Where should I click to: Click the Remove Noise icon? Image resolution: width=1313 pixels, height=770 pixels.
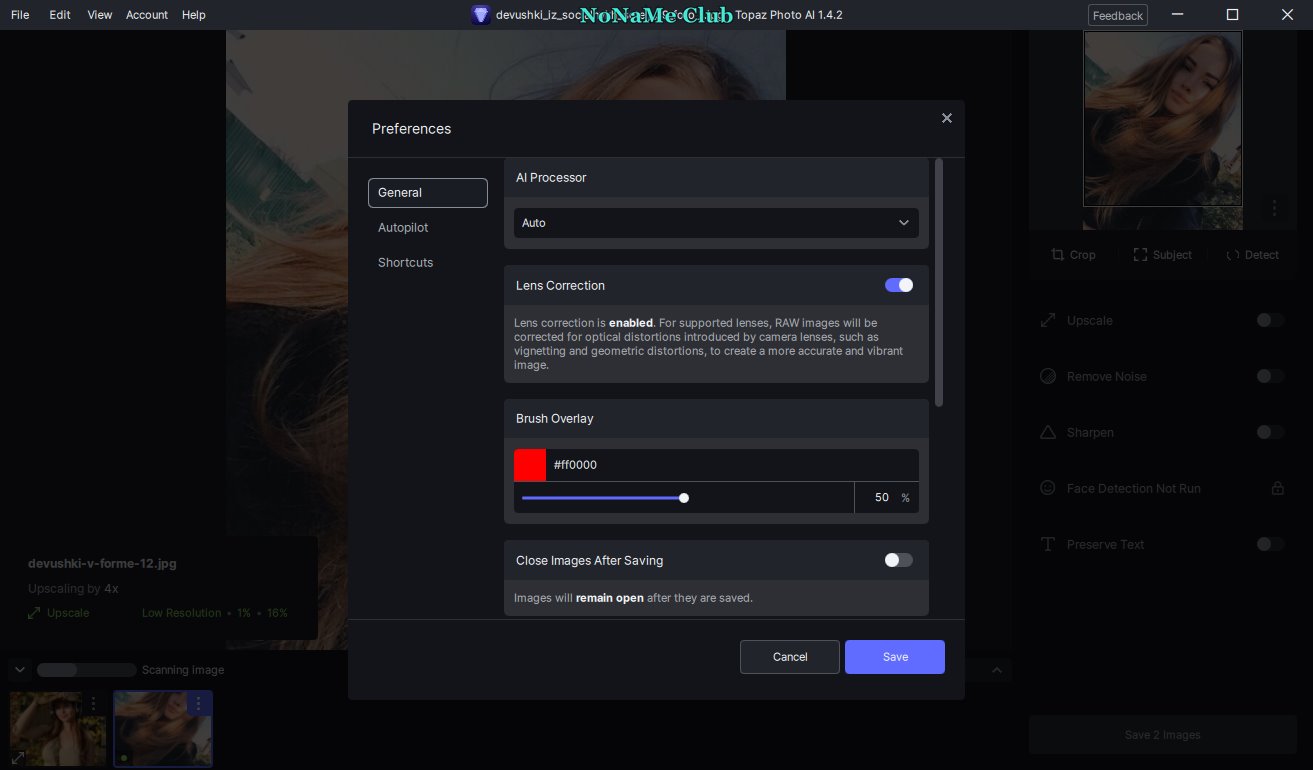[x=1048, y=377]
